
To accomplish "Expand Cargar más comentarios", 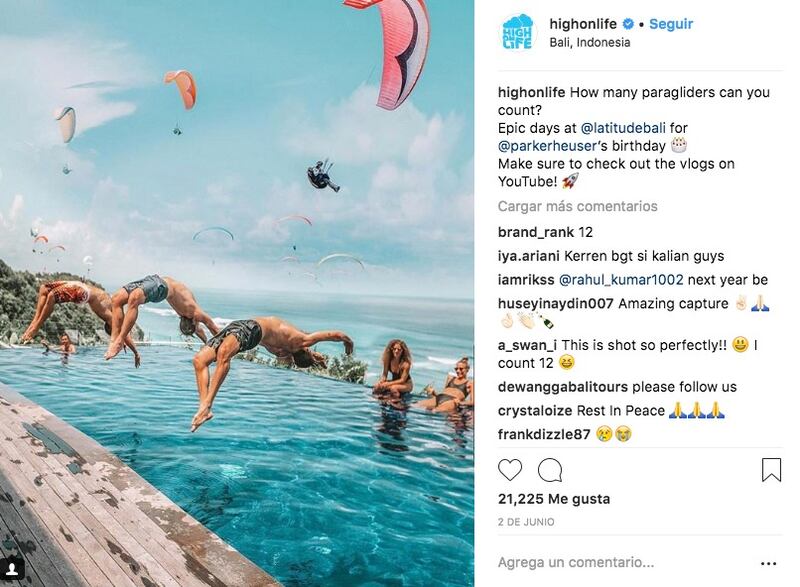I will point(578,207).
